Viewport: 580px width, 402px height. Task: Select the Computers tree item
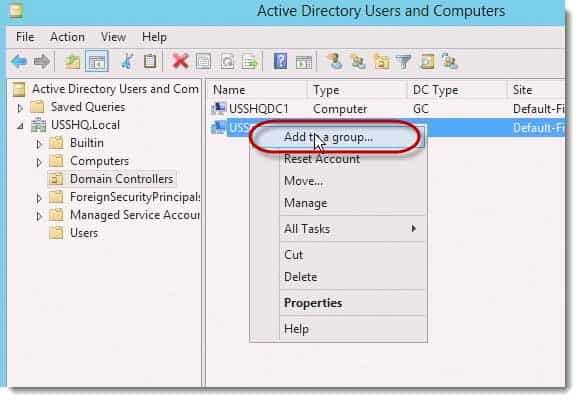[x=99, y=161]
